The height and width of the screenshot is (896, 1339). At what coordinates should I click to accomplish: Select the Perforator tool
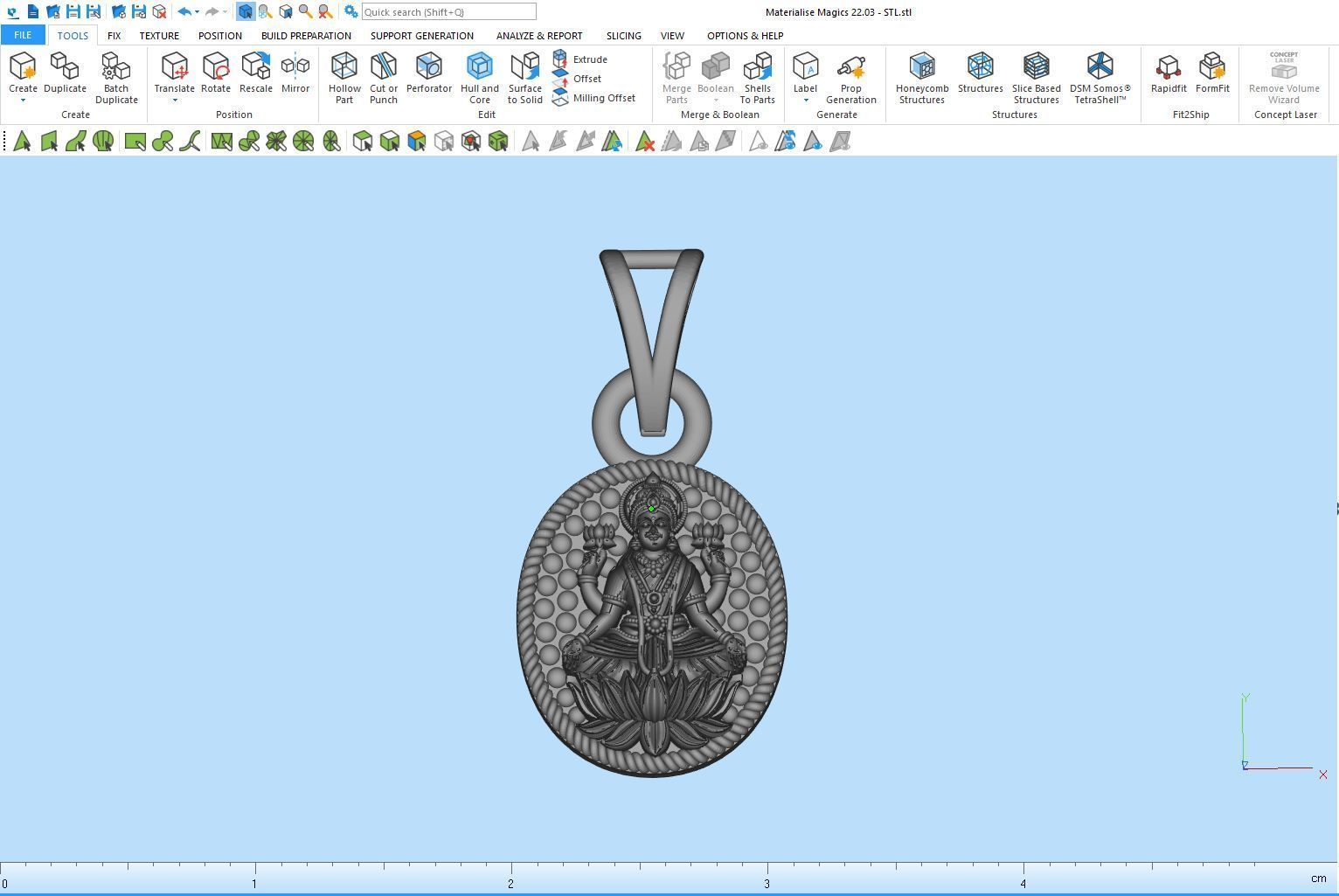(x=428, y=73)
